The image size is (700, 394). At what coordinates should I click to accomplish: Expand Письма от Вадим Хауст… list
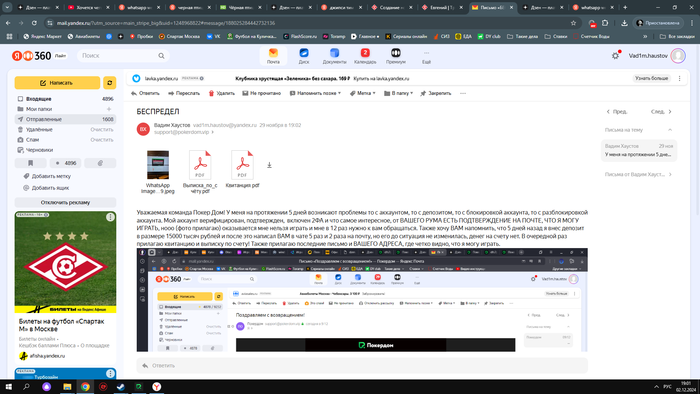coord(638,174)
